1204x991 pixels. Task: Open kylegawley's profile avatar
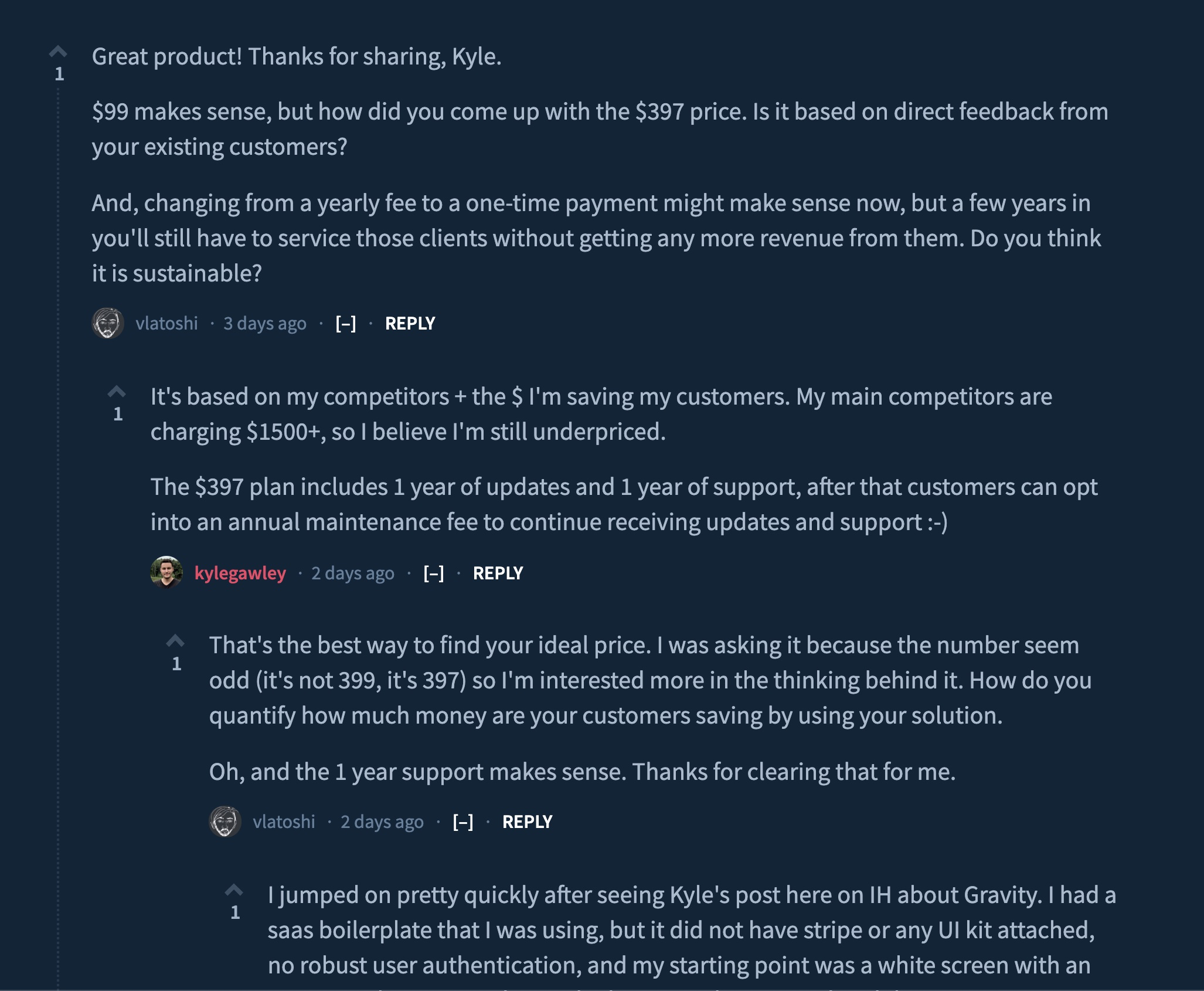click(x=166, y=572)
